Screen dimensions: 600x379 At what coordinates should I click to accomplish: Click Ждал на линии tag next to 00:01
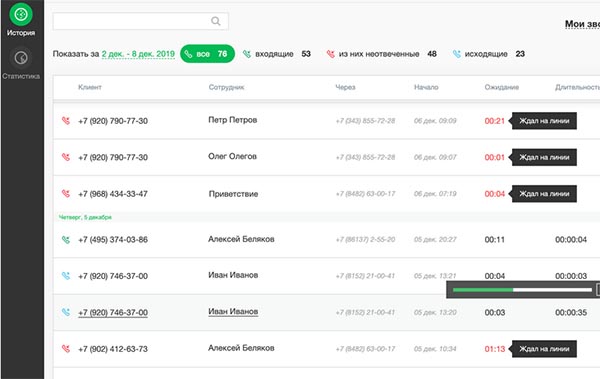(544, 157)
